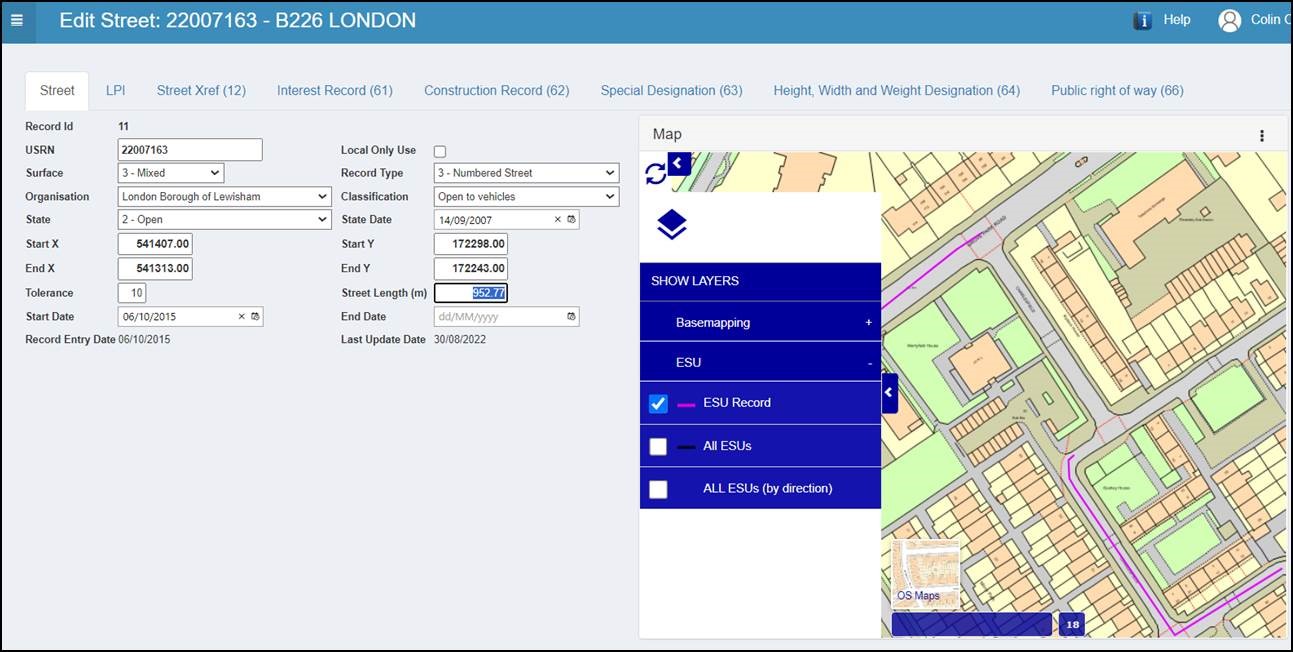Click the map scale bar
The height and width of the screenshot is (652, 1293).
[971, 624]
